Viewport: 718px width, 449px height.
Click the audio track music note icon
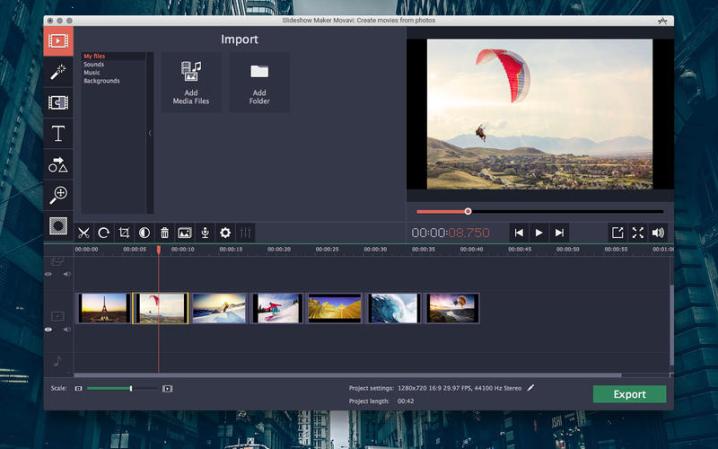point(58,361)
